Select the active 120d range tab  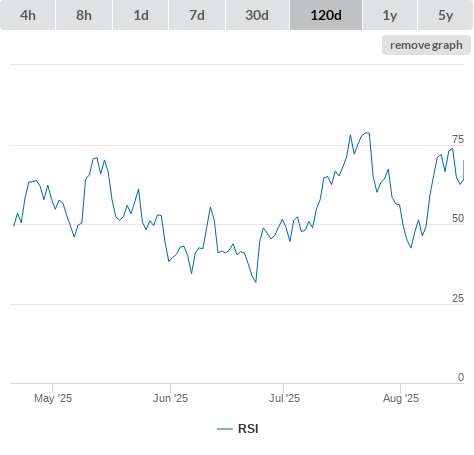(326, 15)
